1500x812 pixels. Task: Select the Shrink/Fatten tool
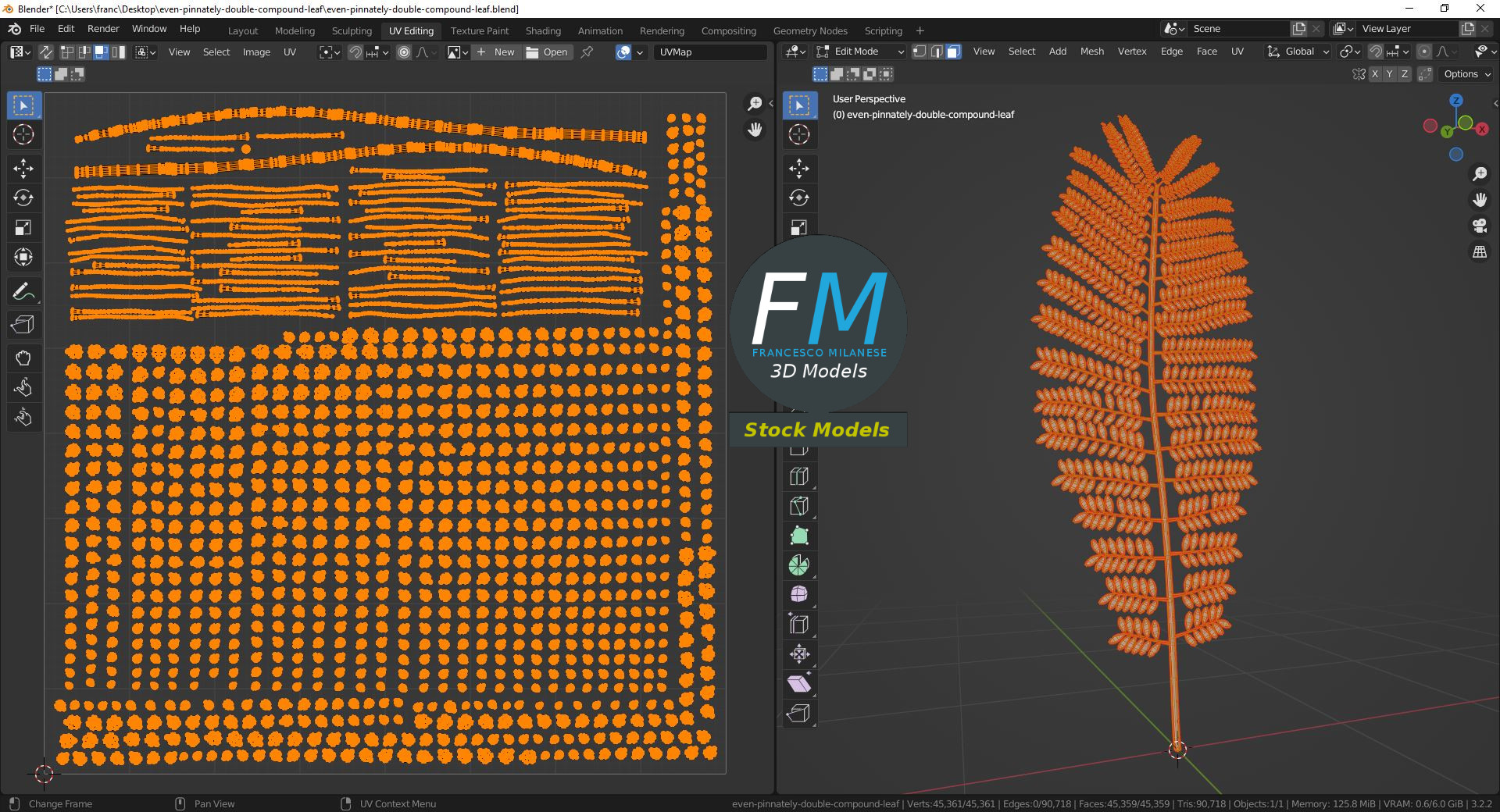[799, 654]
